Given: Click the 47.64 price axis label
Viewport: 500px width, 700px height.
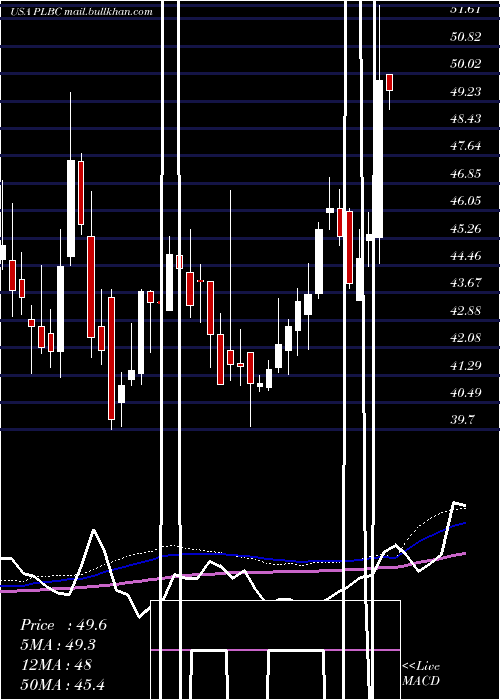Looking at the screenshot, I should (x=466, y=146).
